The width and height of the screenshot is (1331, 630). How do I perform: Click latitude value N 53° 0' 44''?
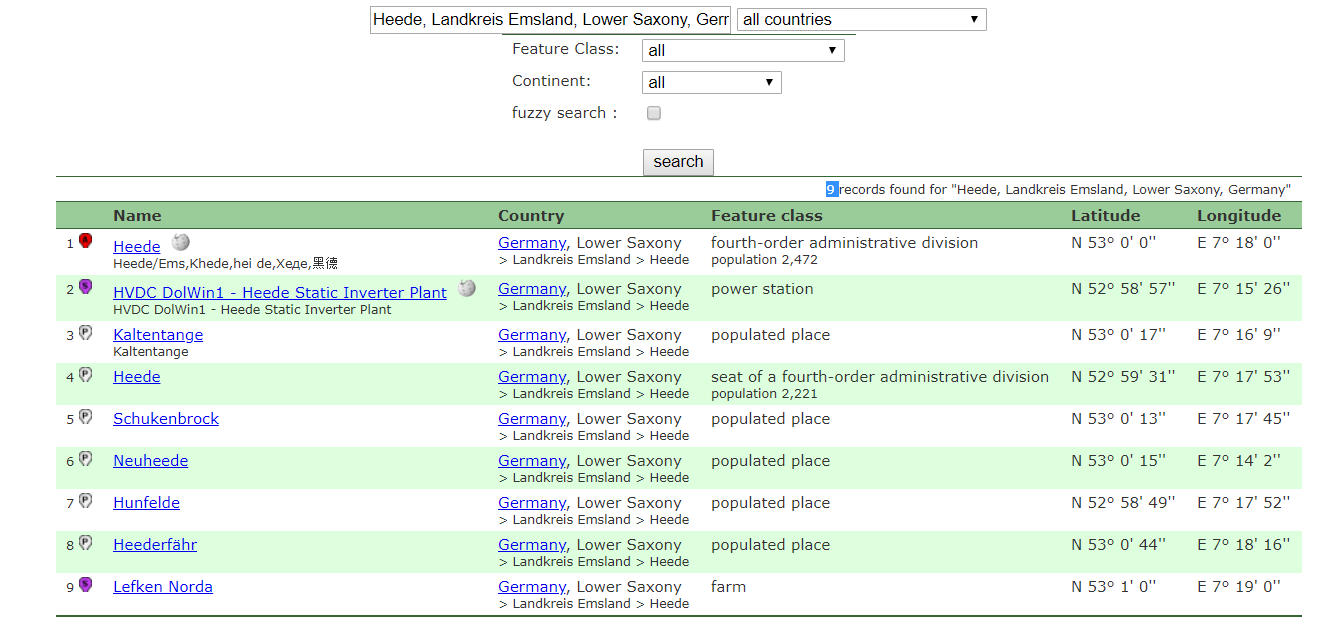point(1118,545)
